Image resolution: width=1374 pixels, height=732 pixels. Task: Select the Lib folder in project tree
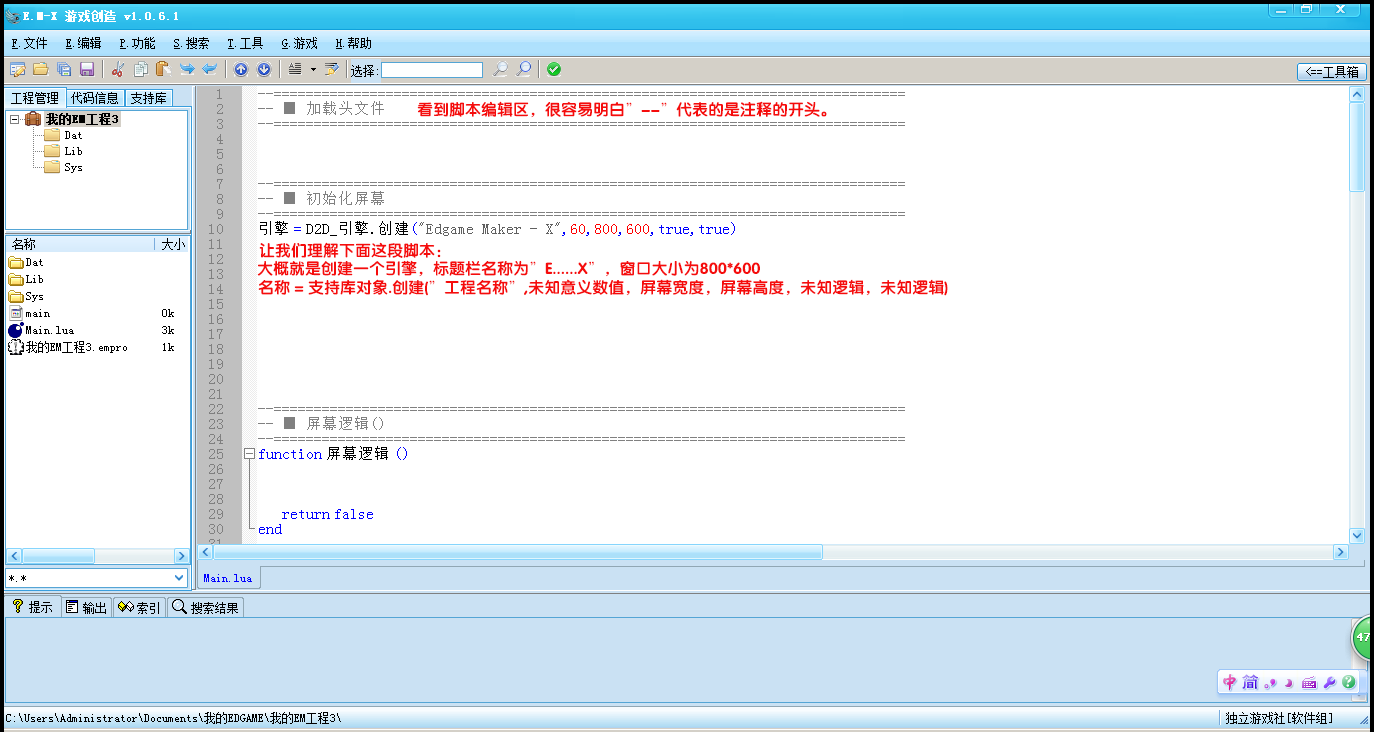[x=73, y=151]
